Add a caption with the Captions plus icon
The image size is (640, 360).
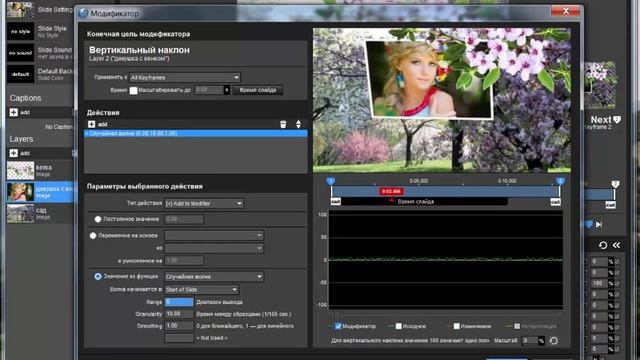tap(13, 112)
